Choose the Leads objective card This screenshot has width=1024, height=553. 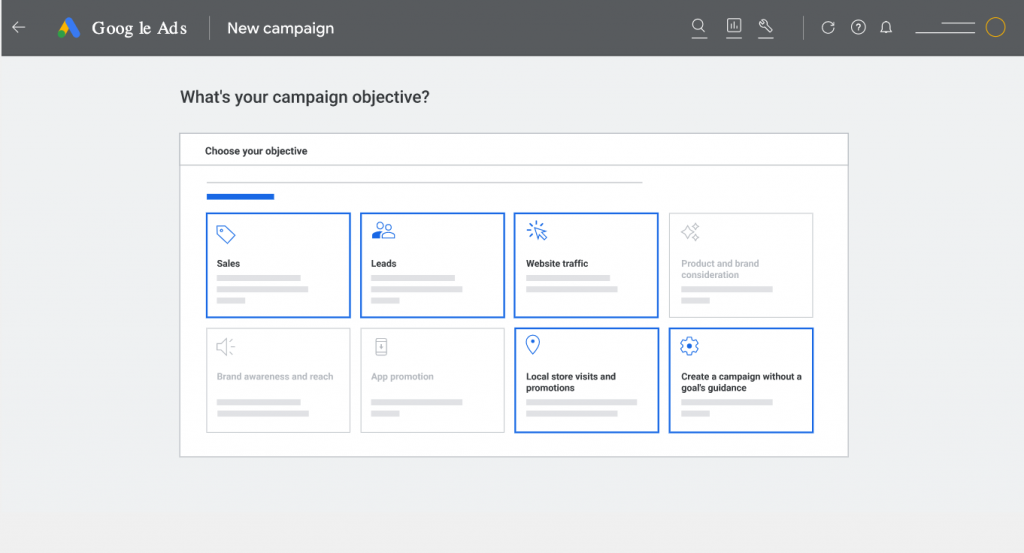(432, 265)
